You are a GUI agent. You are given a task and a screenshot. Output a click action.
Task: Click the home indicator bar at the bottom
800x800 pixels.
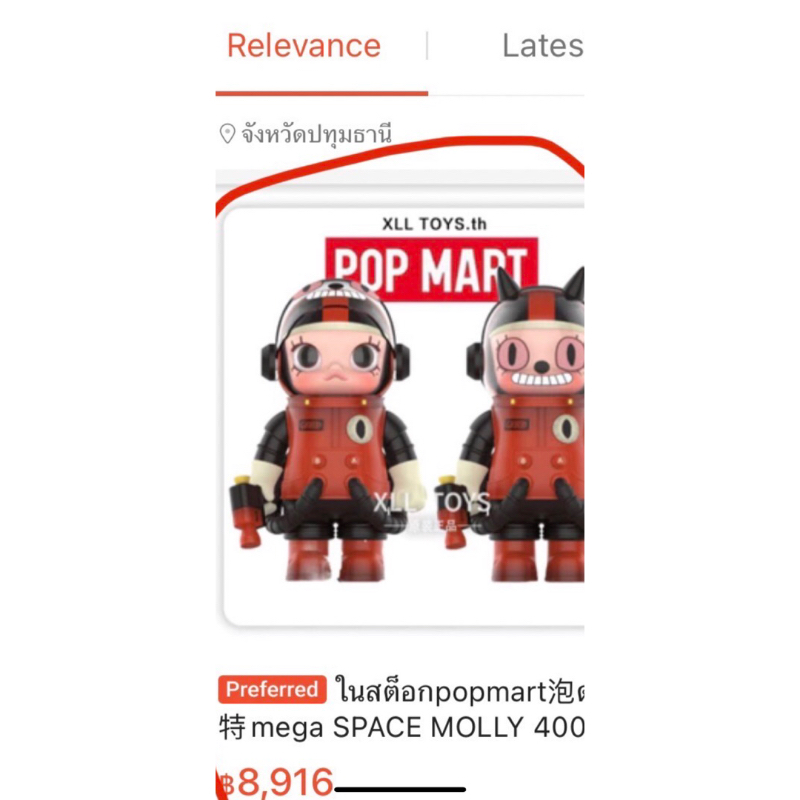[400, 790]
